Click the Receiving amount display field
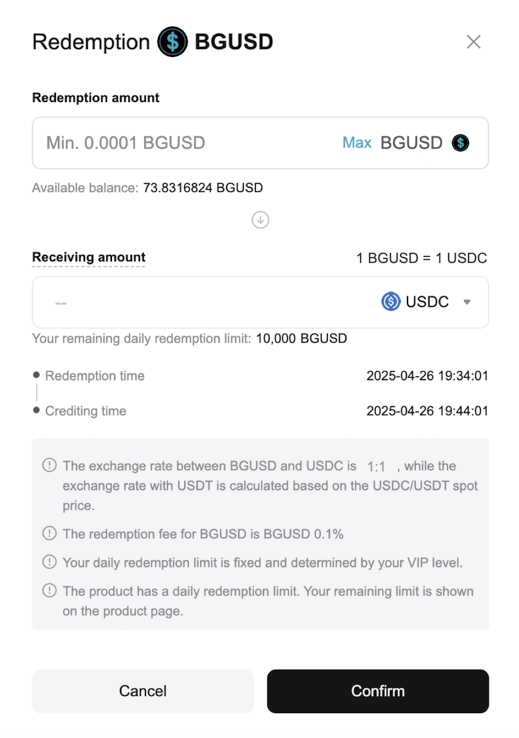This screenshot has height=738, width=519. [260, 302]
